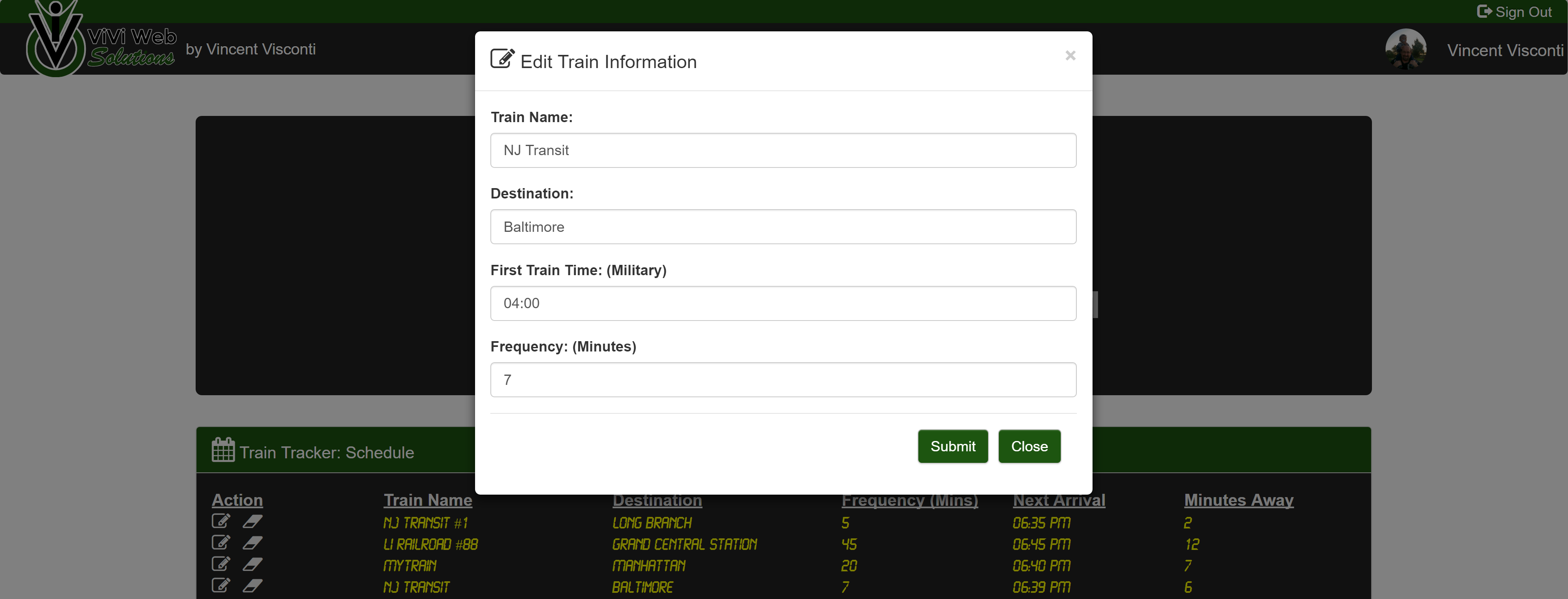The width and height of the screenshot is (1568, 599).
Task: Click the 'NJ Transit #1' train name
Action: (426, 523)
